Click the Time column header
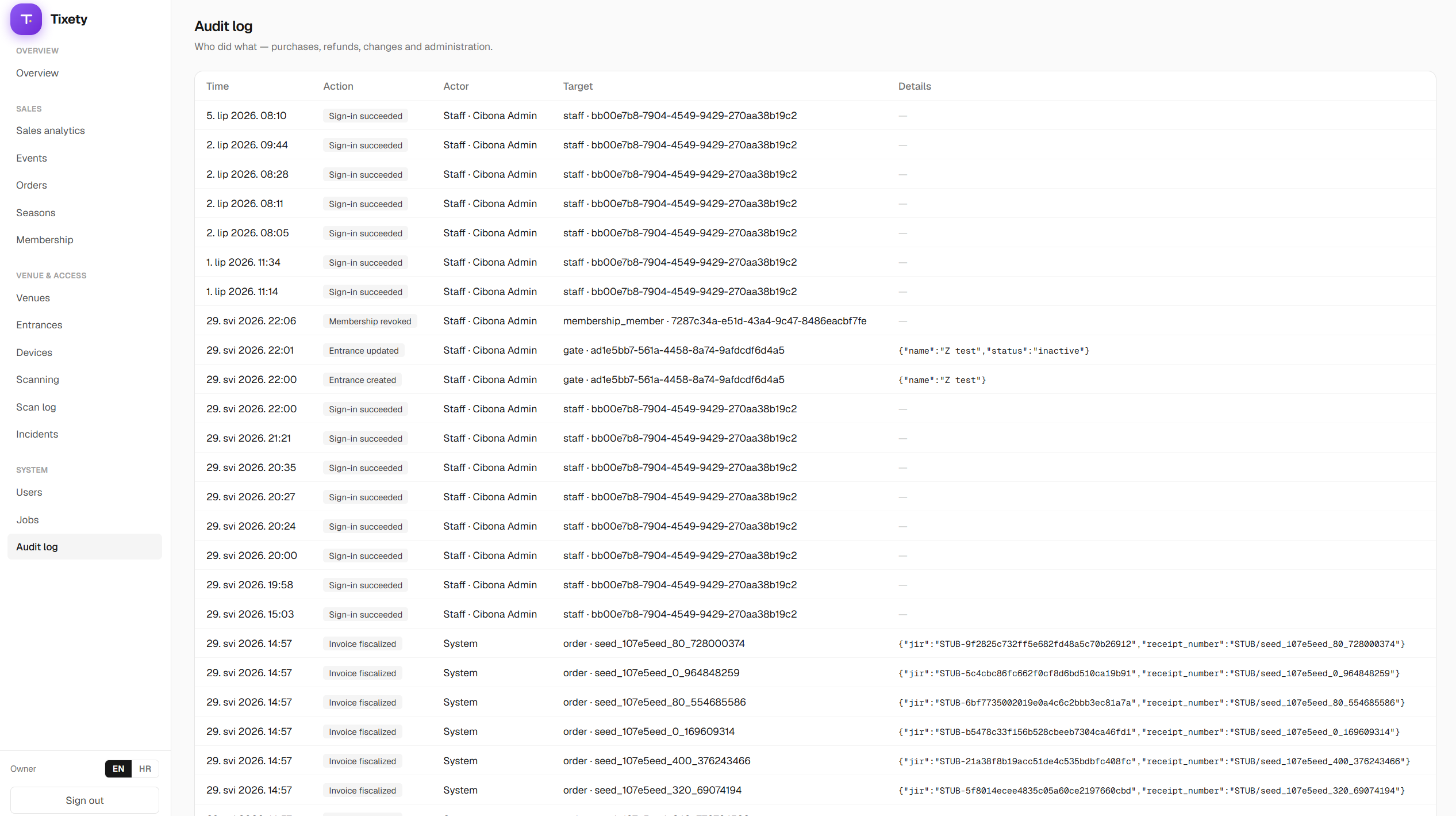 pos(217,86)
